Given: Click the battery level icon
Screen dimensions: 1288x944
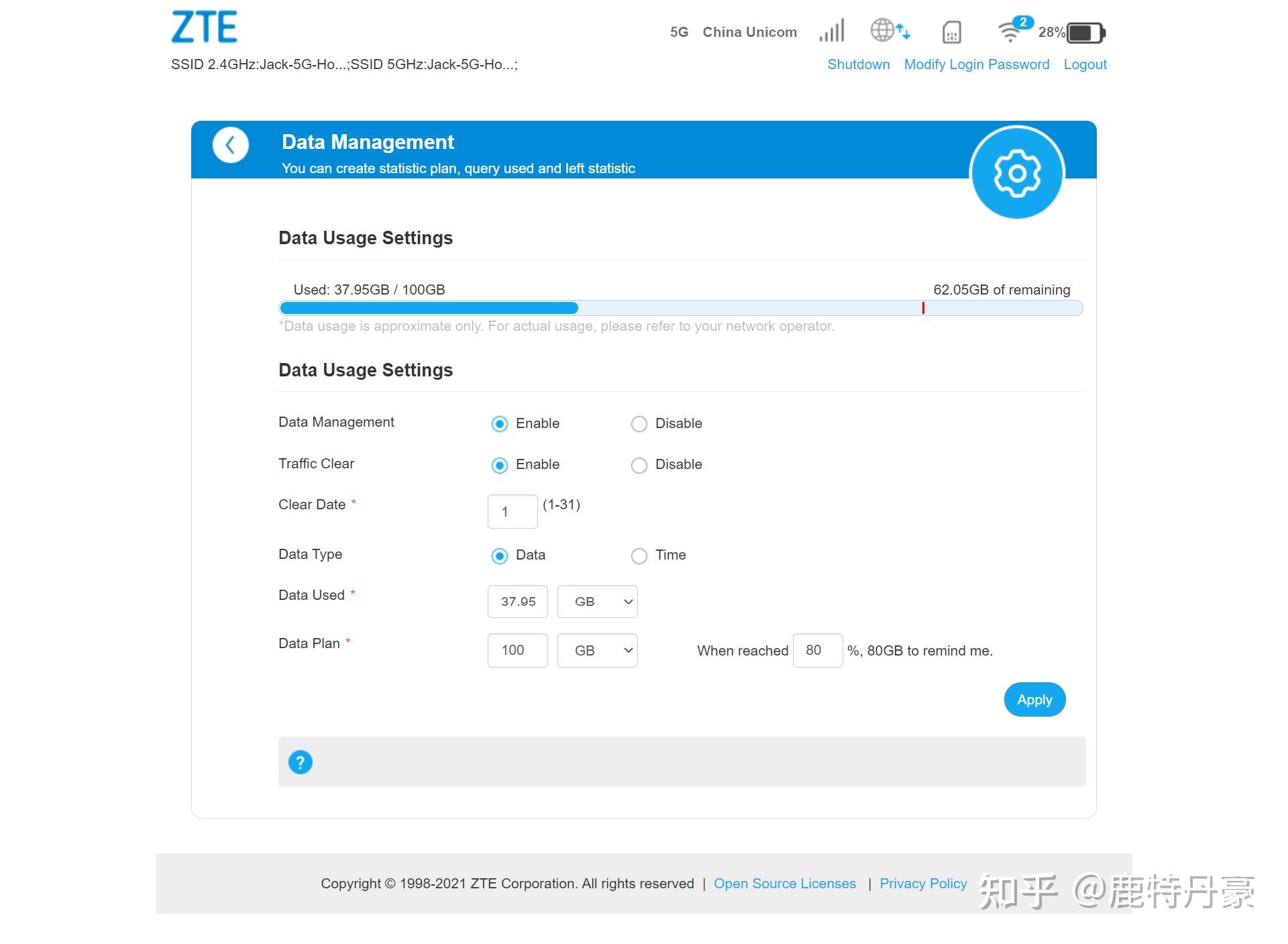Looking at the screenshot, I should coord(1085,32).
